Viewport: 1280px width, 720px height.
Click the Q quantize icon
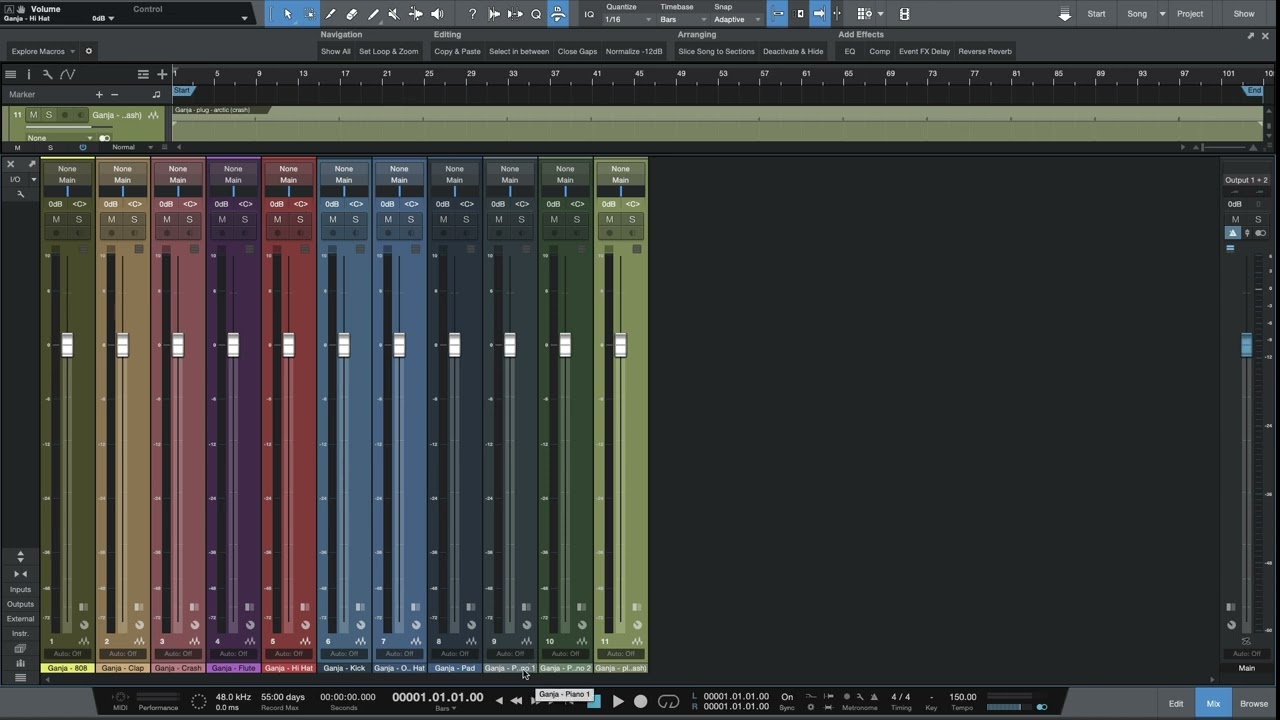536,14
